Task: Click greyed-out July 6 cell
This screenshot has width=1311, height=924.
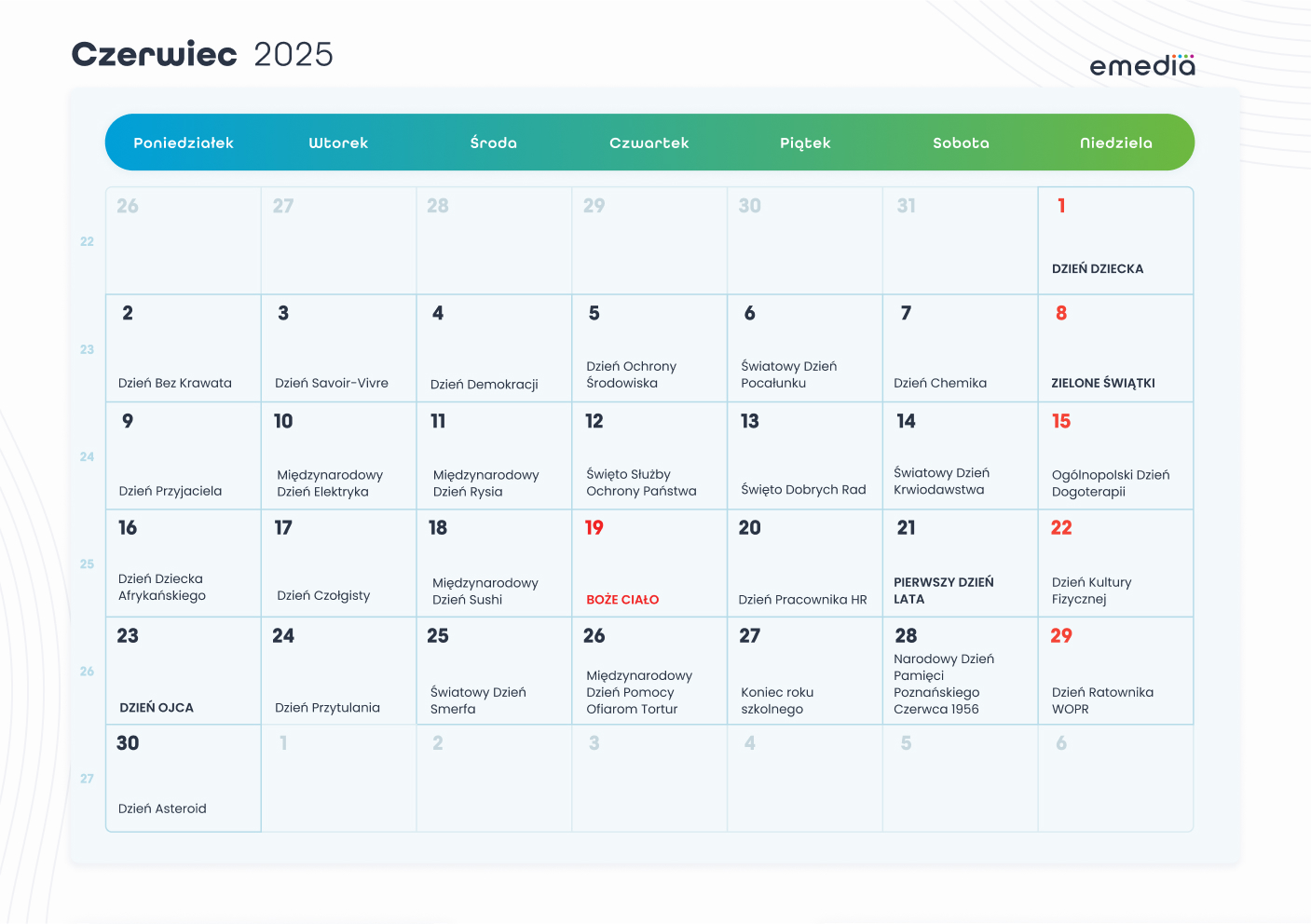Action: pyautogui.click(x=1115, y=778)
